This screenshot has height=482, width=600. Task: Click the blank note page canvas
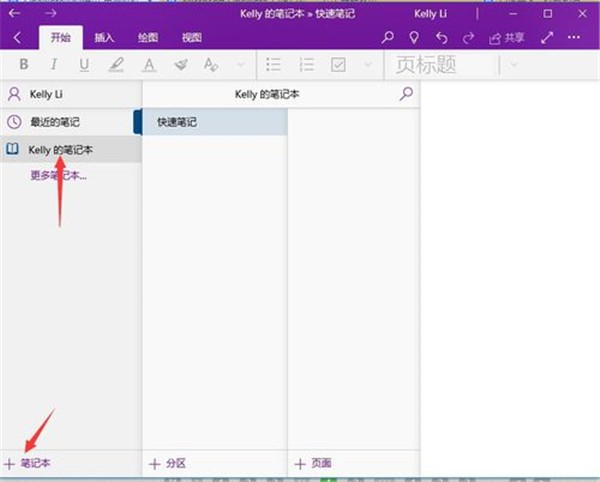click(510, 278)
